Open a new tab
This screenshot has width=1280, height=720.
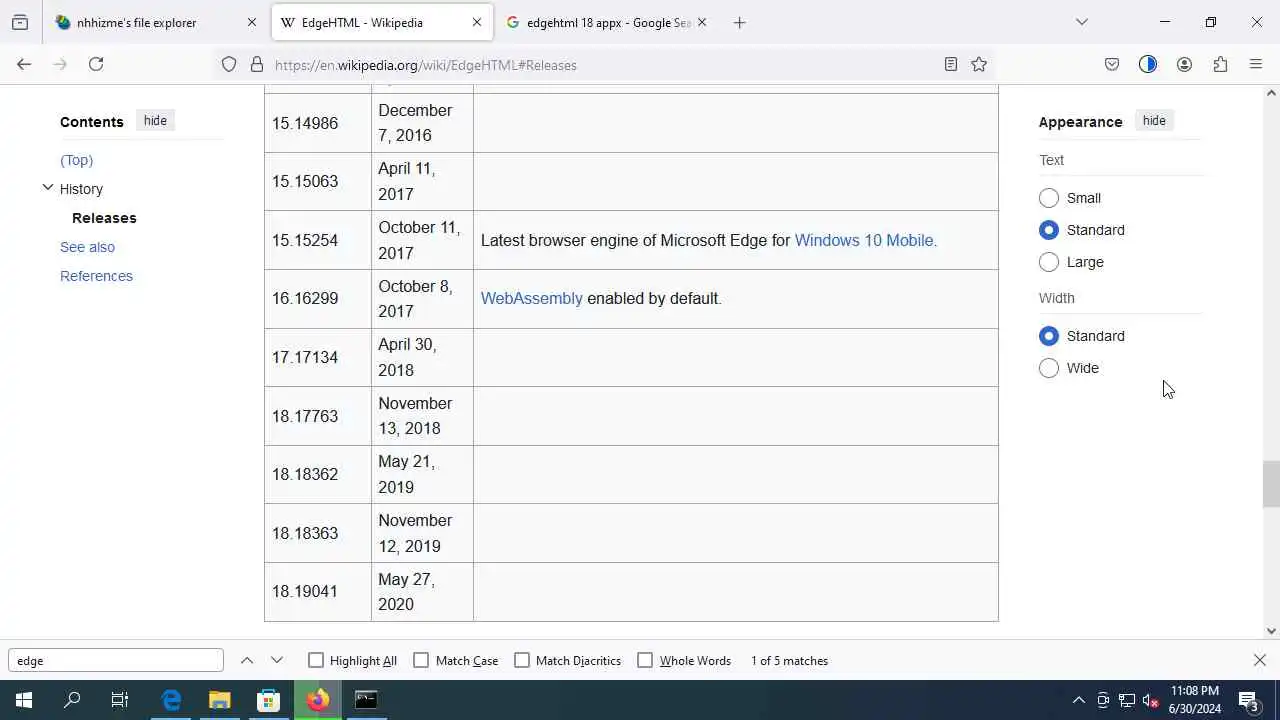tap(740, 22)
